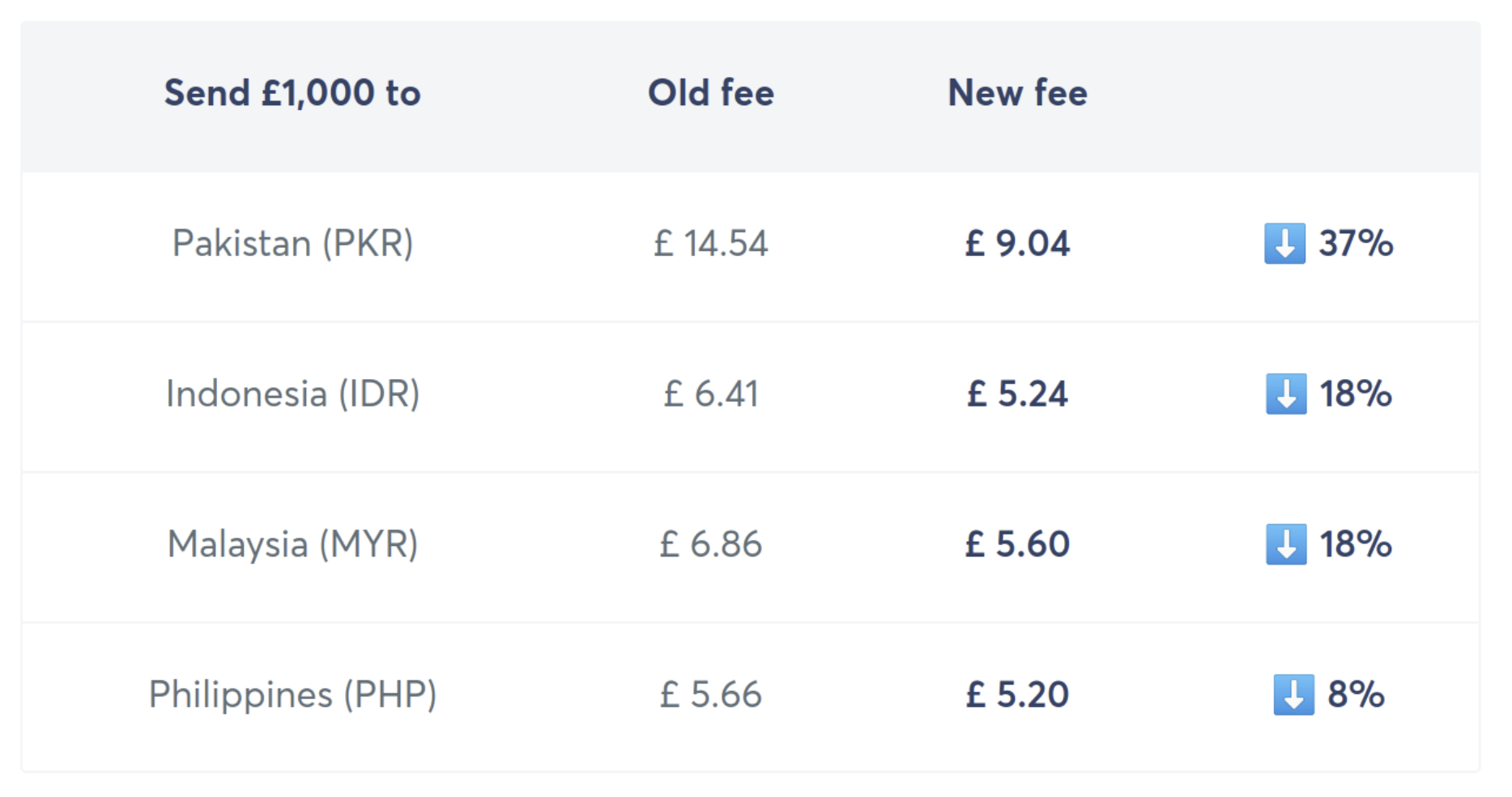Click the down arrow icon beside 8%

click(1293, 694)
